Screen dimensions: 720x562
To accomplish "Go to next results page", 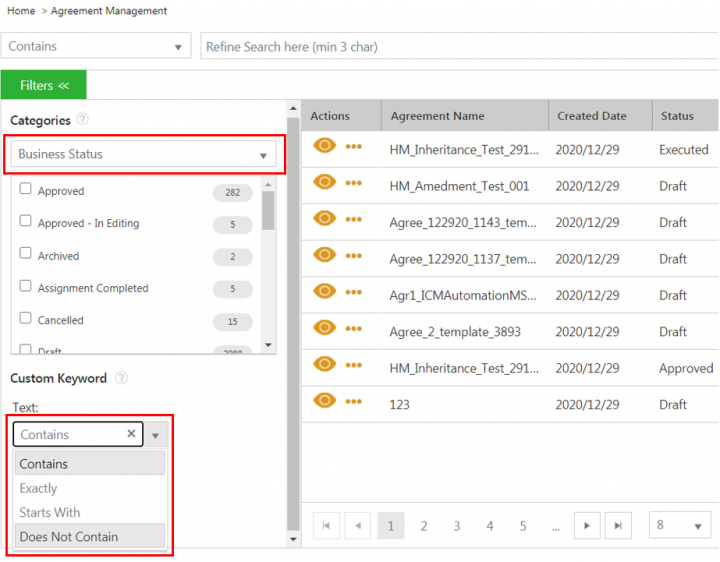I will (x=587, y=525).
